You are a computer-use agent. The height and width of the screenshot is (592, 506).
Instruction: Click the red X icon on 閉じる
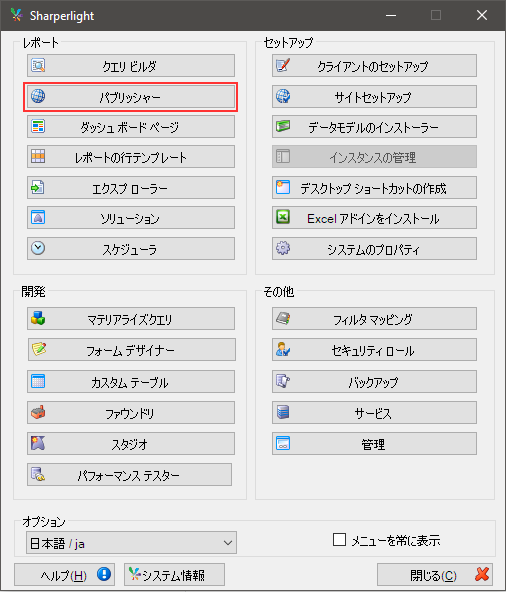(x=482, y=574)
